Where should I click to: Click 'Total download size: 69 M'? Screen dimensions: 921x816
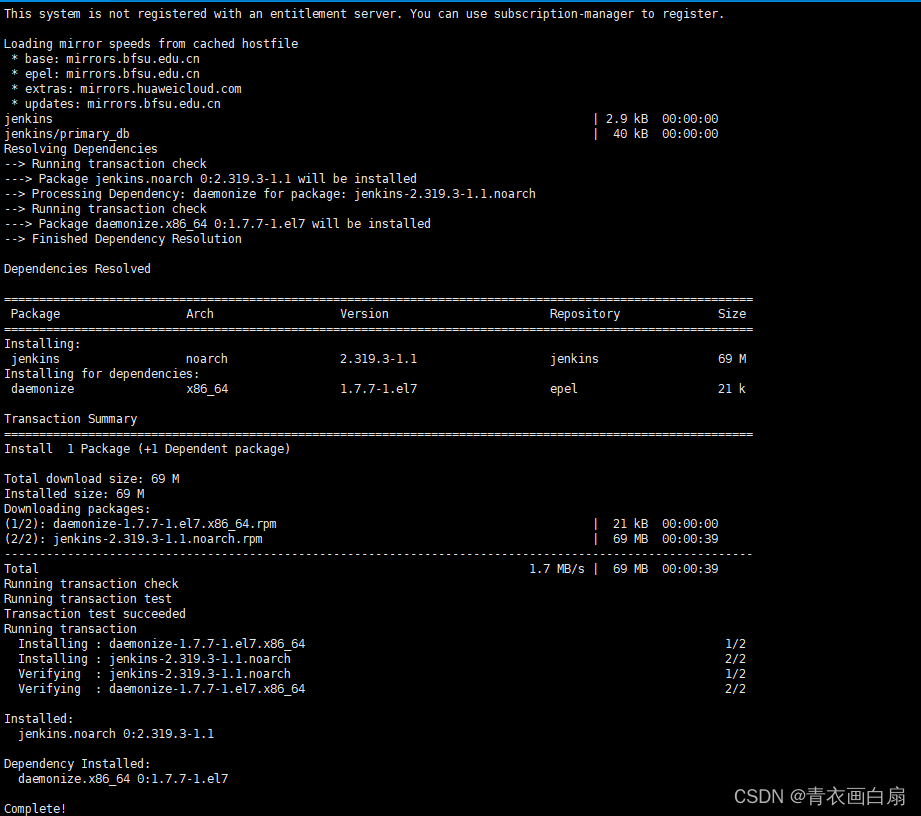tap(92, 479)
